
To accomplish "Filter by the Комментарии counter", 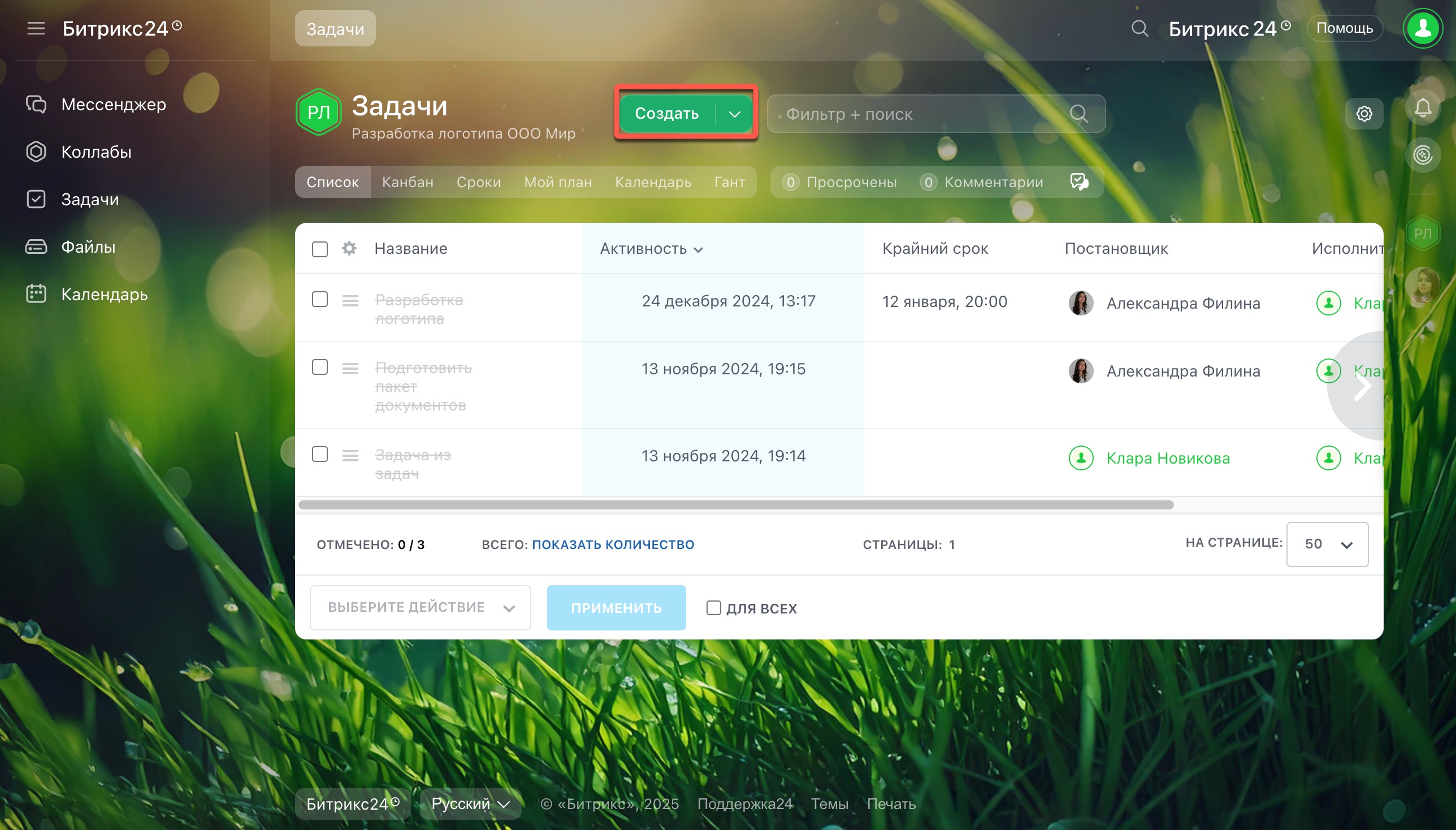I will [981, 182].
